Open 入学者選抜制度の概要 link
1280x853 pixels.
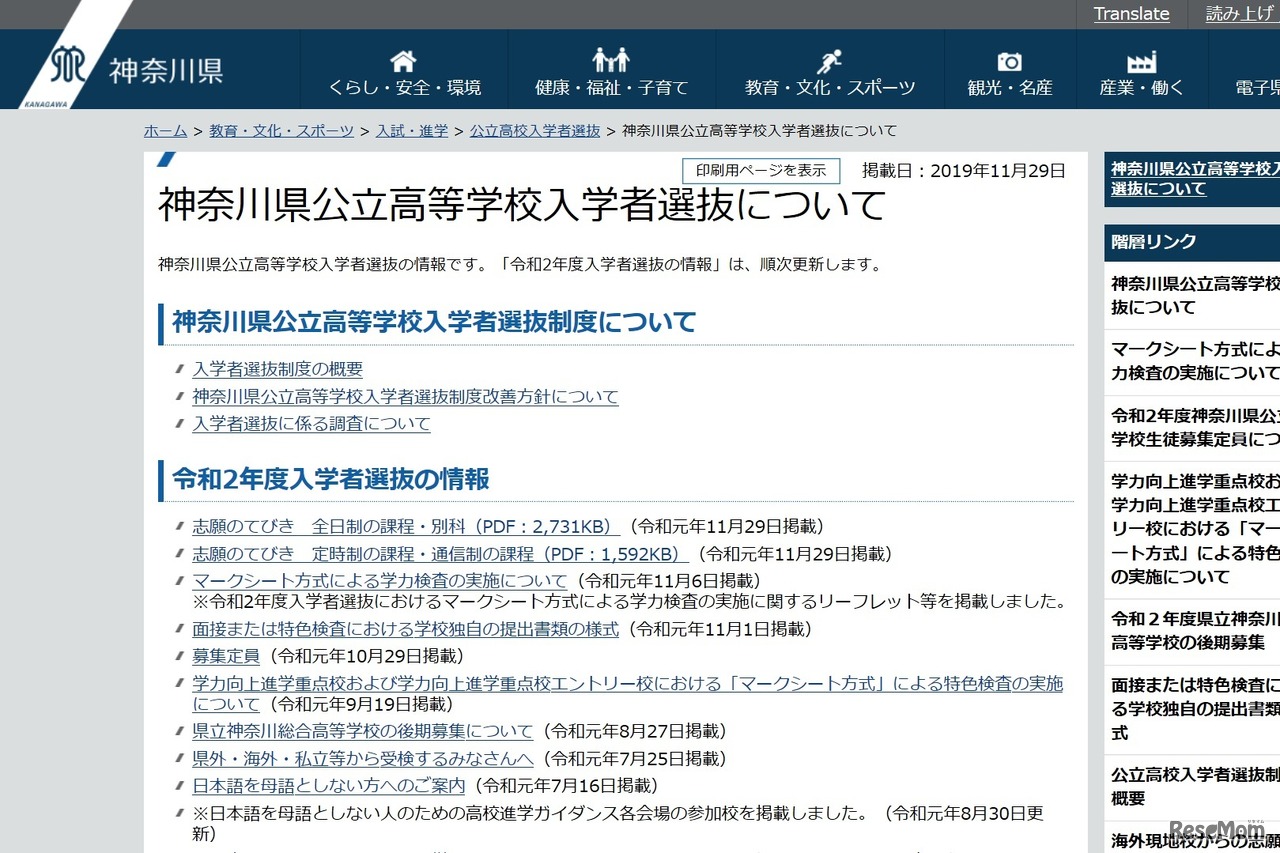point(277,369)
